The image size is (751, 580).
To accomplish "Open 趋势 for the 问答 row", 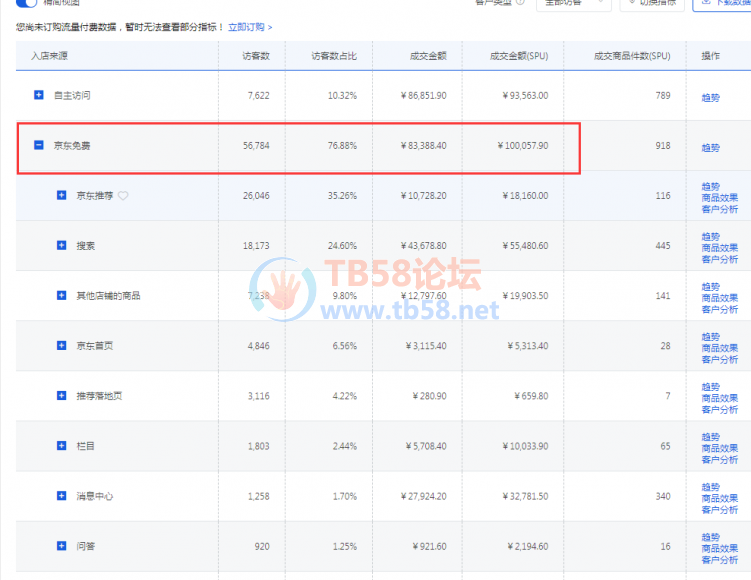I will [x=710, y=537].
